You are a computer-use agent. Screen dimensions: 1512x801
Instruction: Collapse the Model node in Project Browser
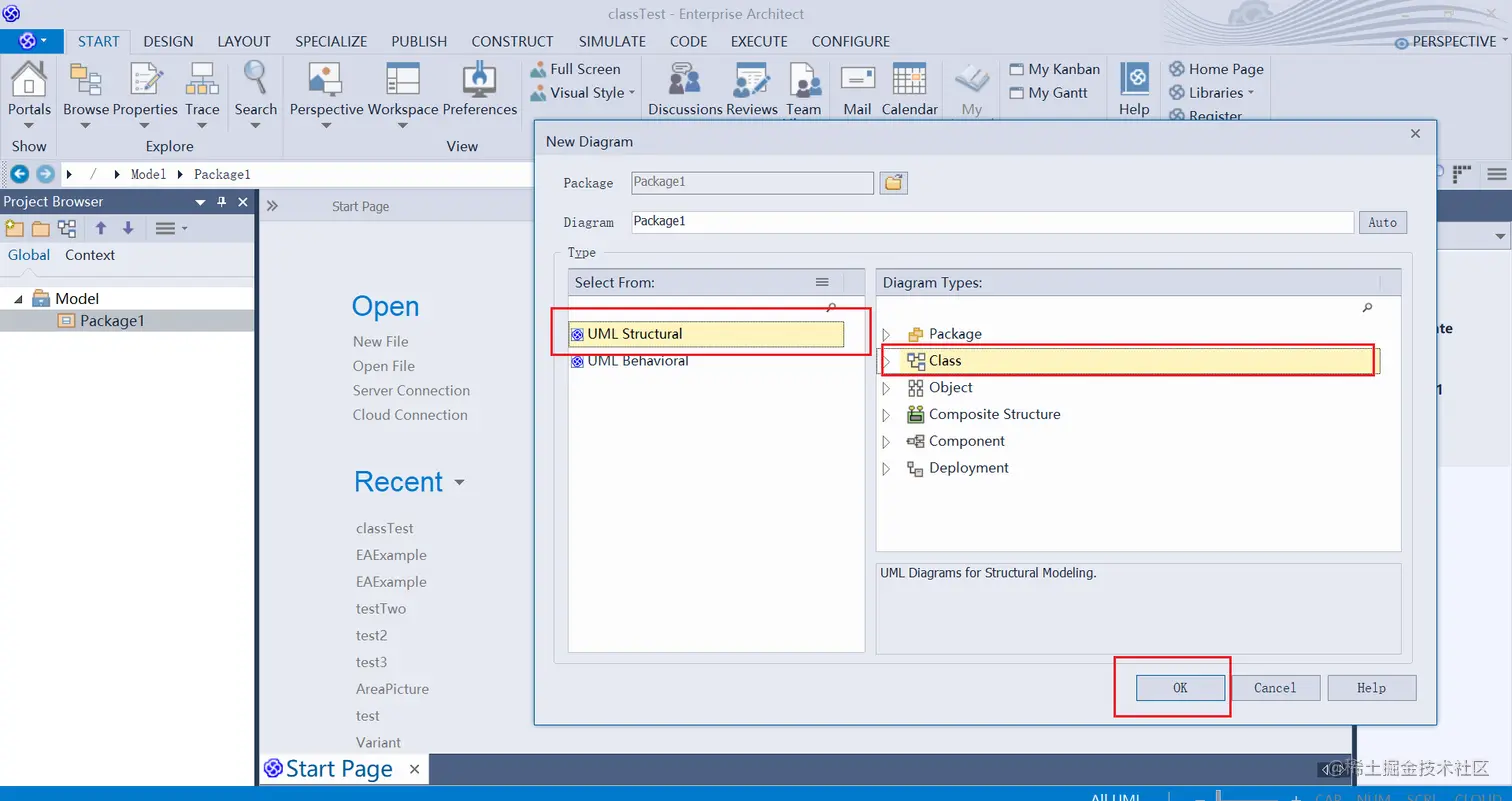[18, 299]
